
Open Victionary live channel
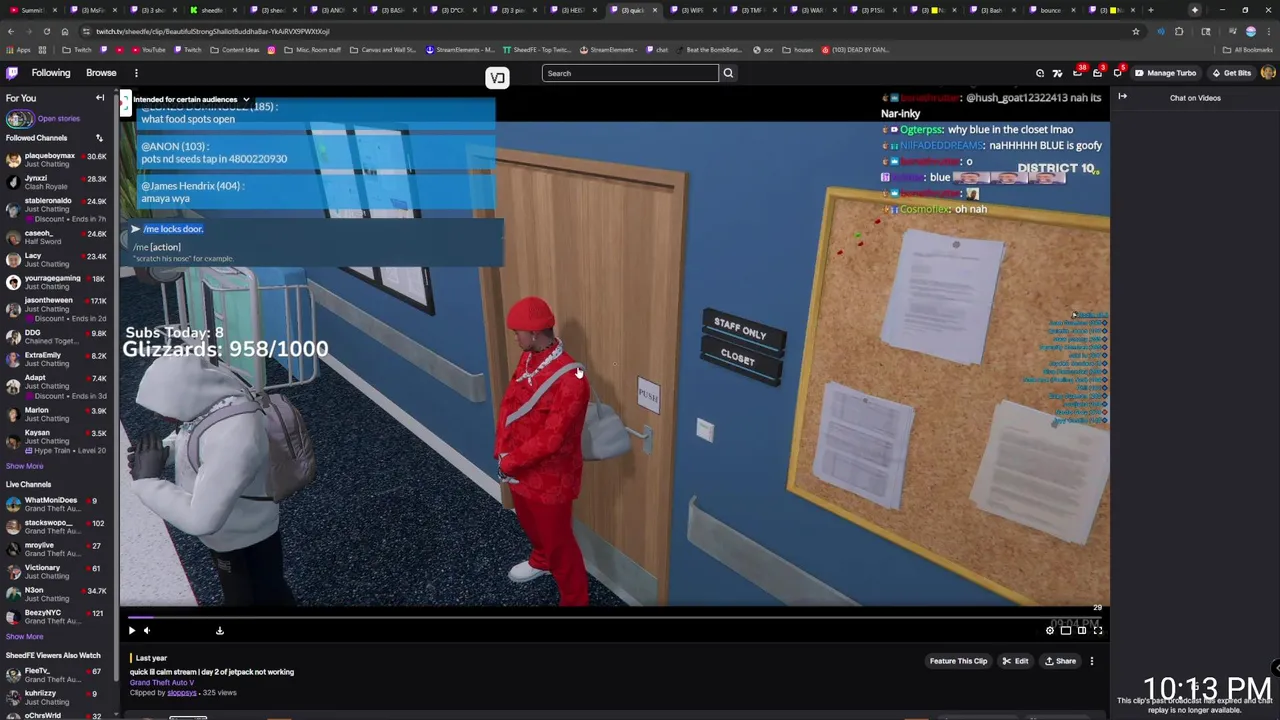pos(57,572)
